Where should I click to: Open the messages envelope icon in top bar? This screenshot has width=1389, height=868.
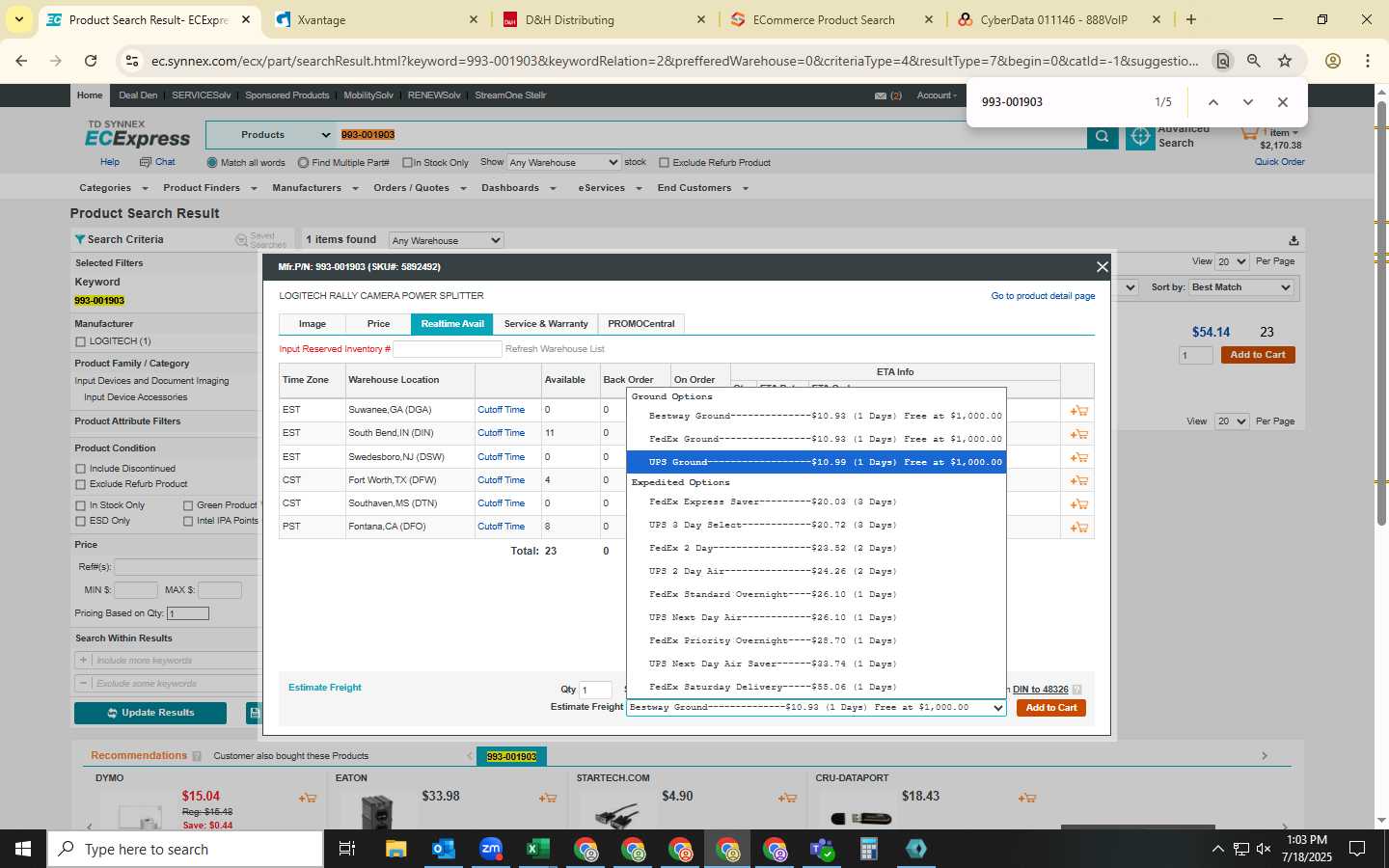pos(881,95)
